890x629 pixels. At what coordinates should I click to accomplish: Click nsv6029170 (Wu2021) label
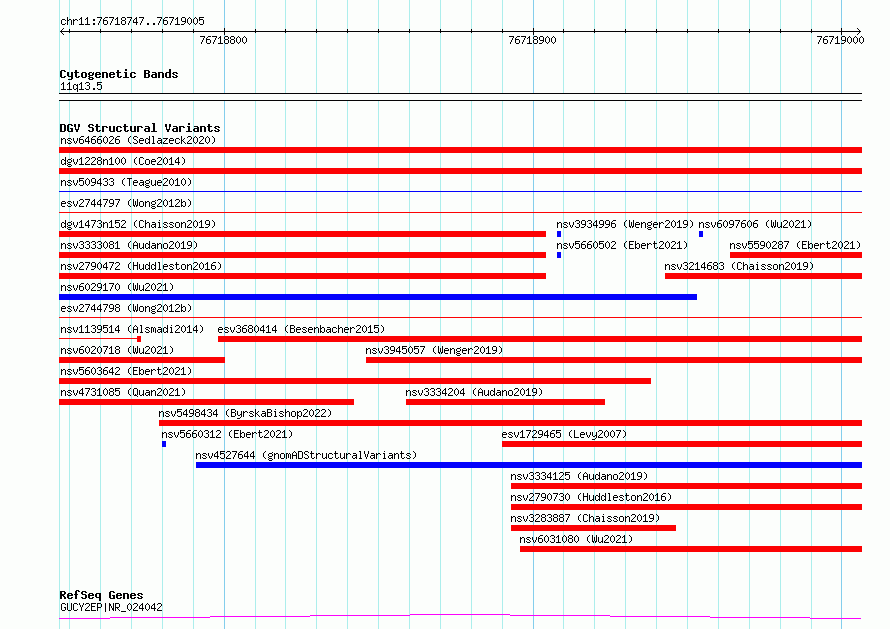coord(117,287)
